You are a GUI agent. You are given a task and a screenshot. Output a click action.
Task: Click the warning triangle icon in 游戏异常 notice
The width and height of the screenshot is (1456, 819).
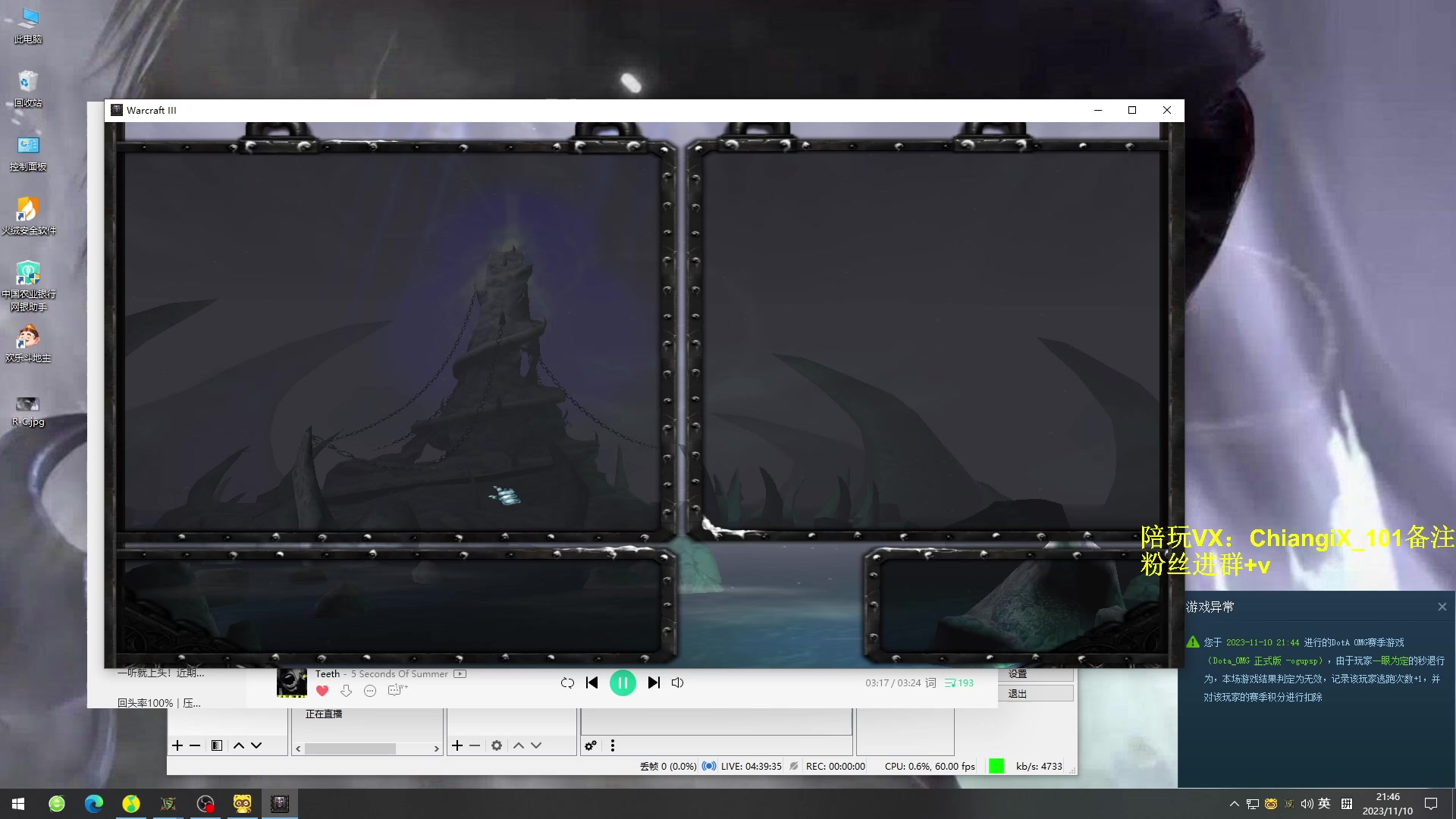pos(1193,642)
